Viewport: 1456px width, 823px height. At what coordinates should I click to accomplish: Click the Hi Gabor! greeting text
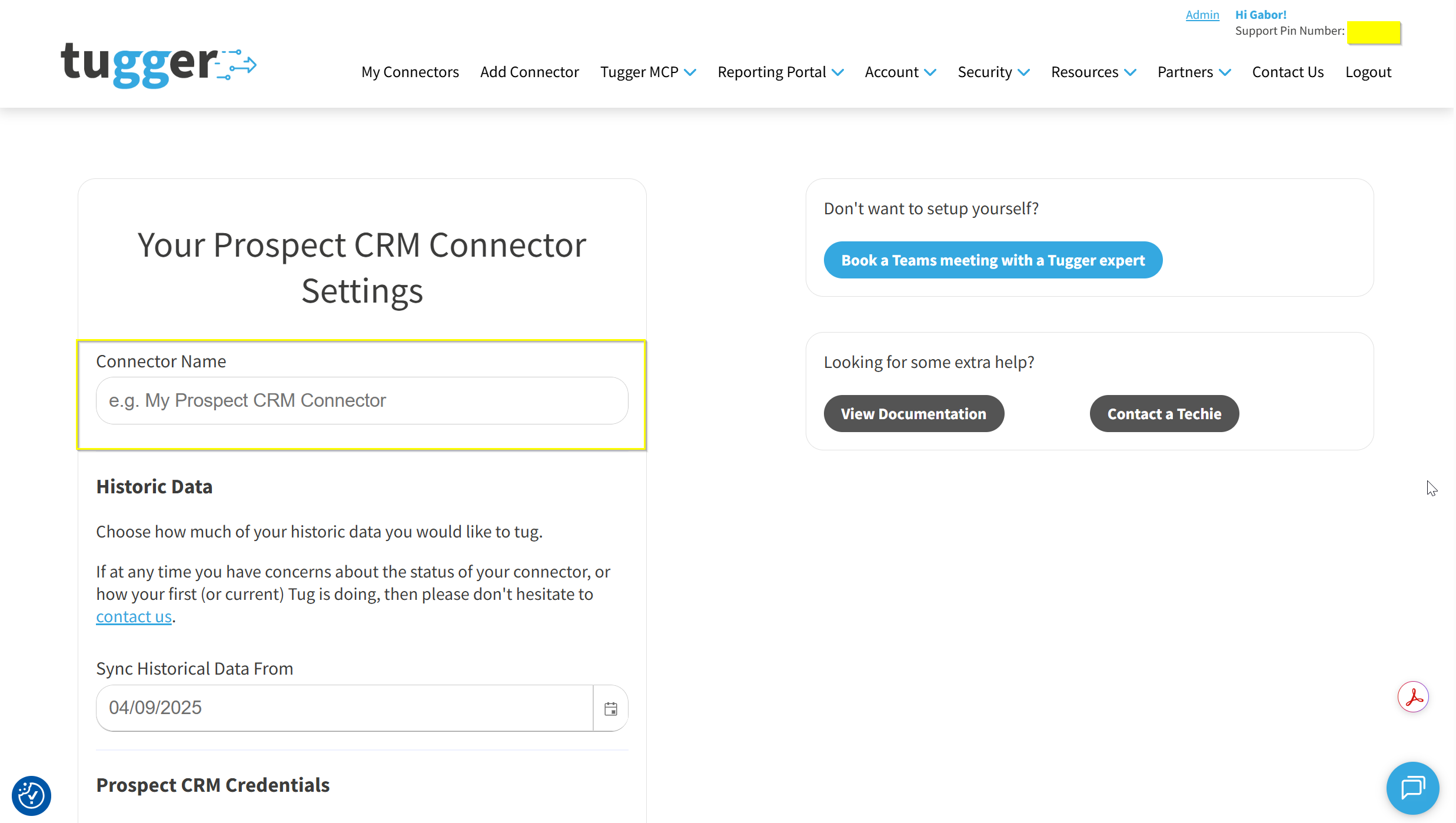point(1261,15)
